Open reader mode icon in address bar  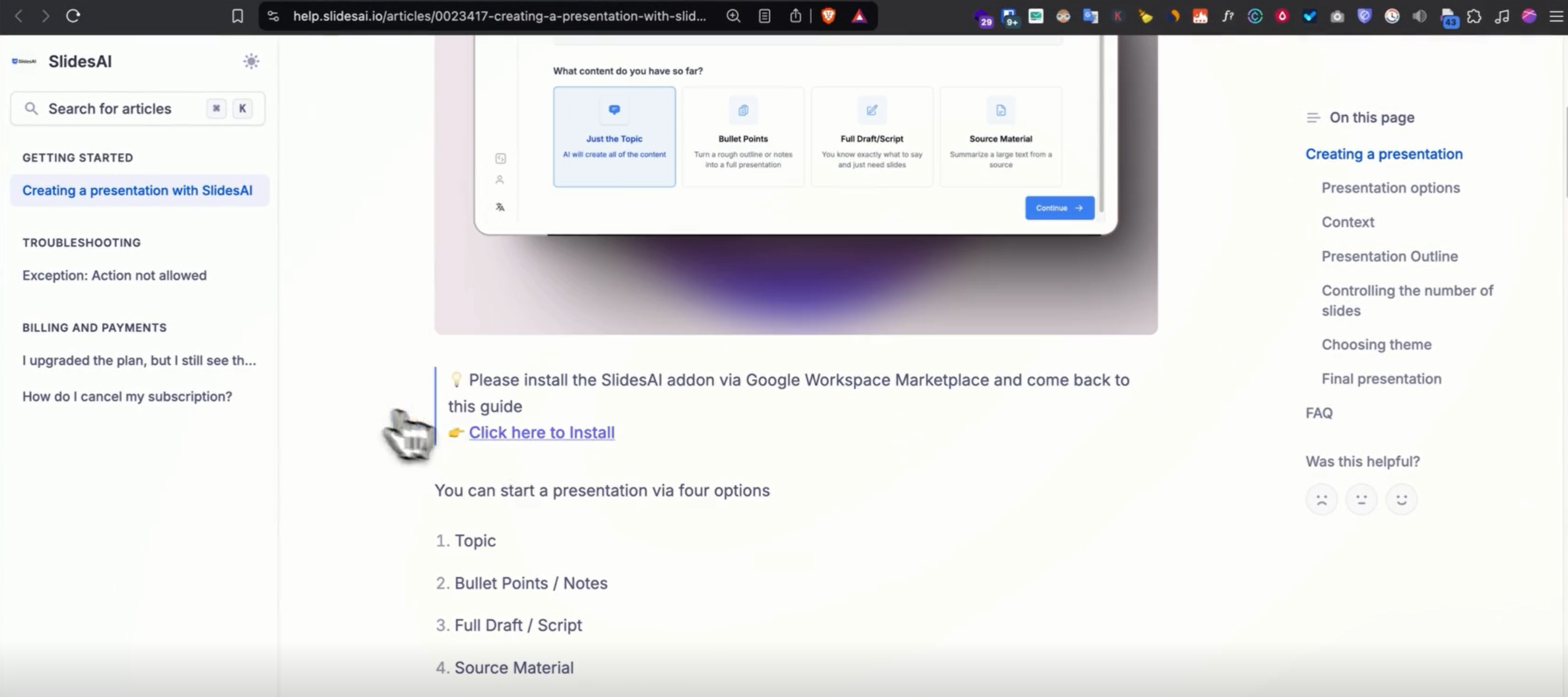click(x=765, y=16)
